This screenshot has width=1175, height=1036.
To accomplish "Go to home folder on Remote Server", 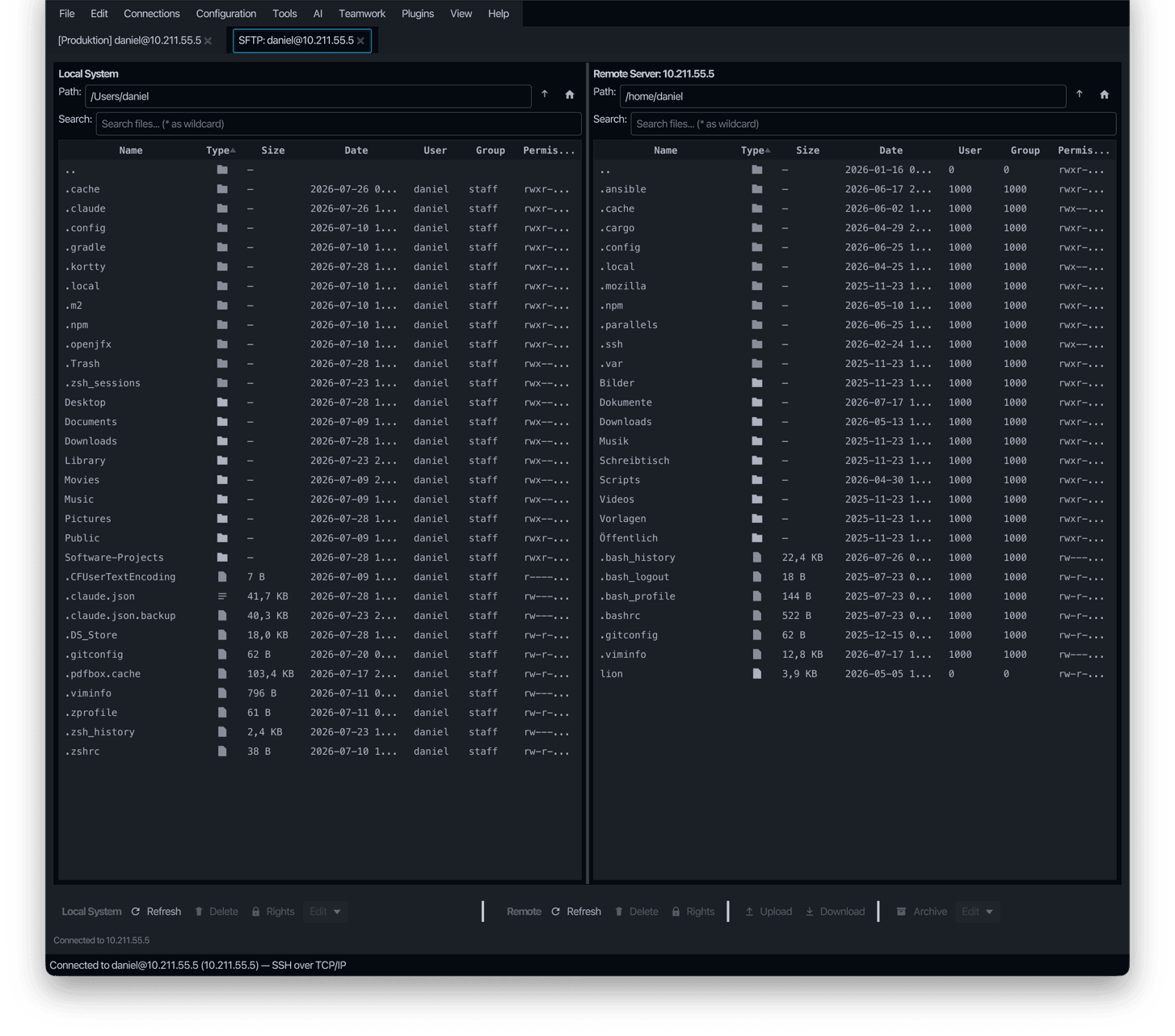I will pyautogui.click(x=1105, y=95).
